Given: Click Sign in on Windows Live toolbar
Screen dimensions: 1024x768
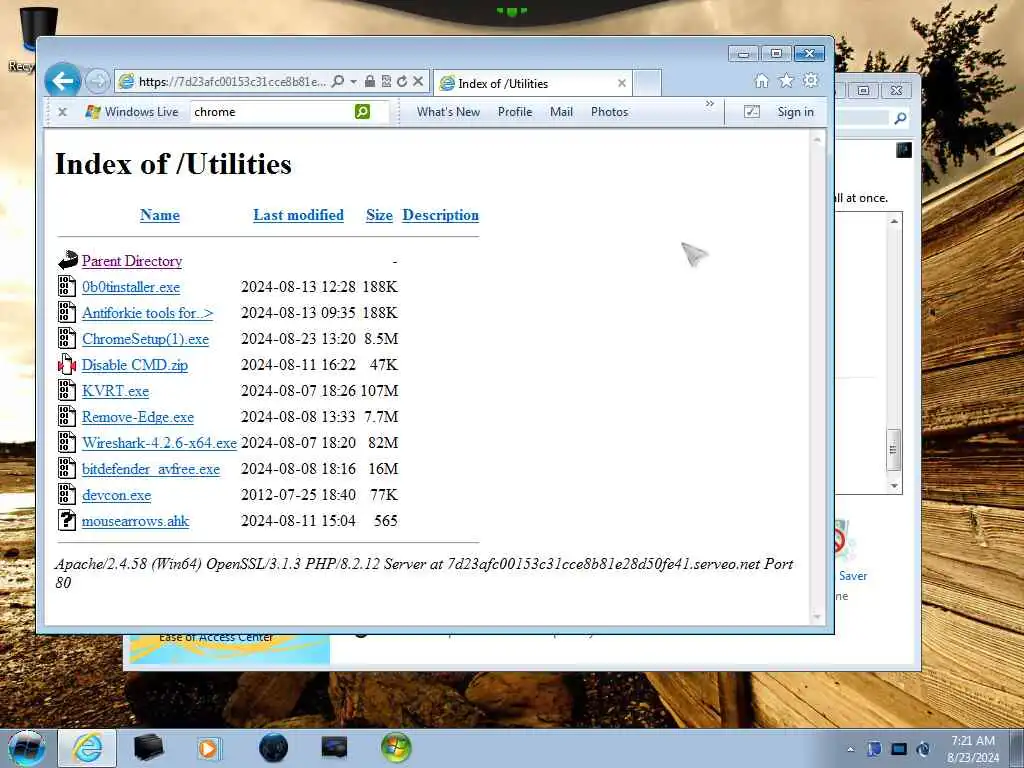Looking at the screenshot, I should (x=795, y=112).
